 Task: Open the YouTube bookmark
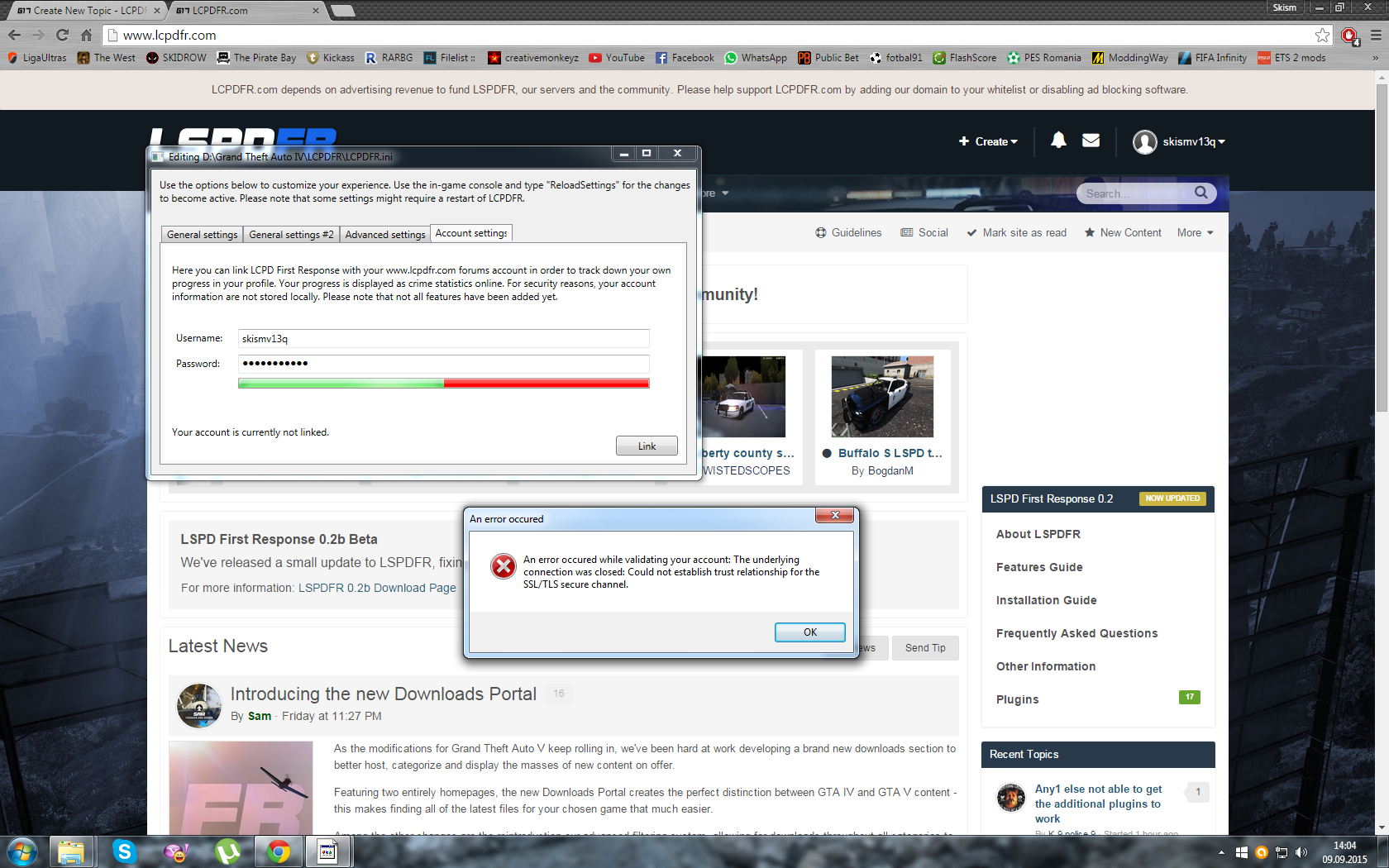617,58
